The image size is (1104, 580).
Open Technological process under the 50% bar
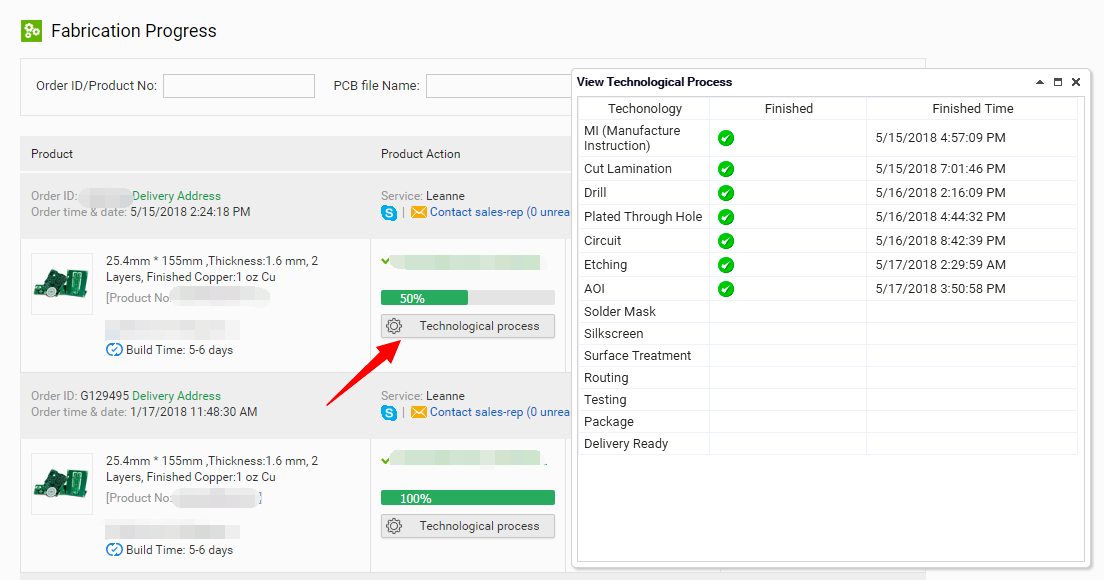point(467,326)
